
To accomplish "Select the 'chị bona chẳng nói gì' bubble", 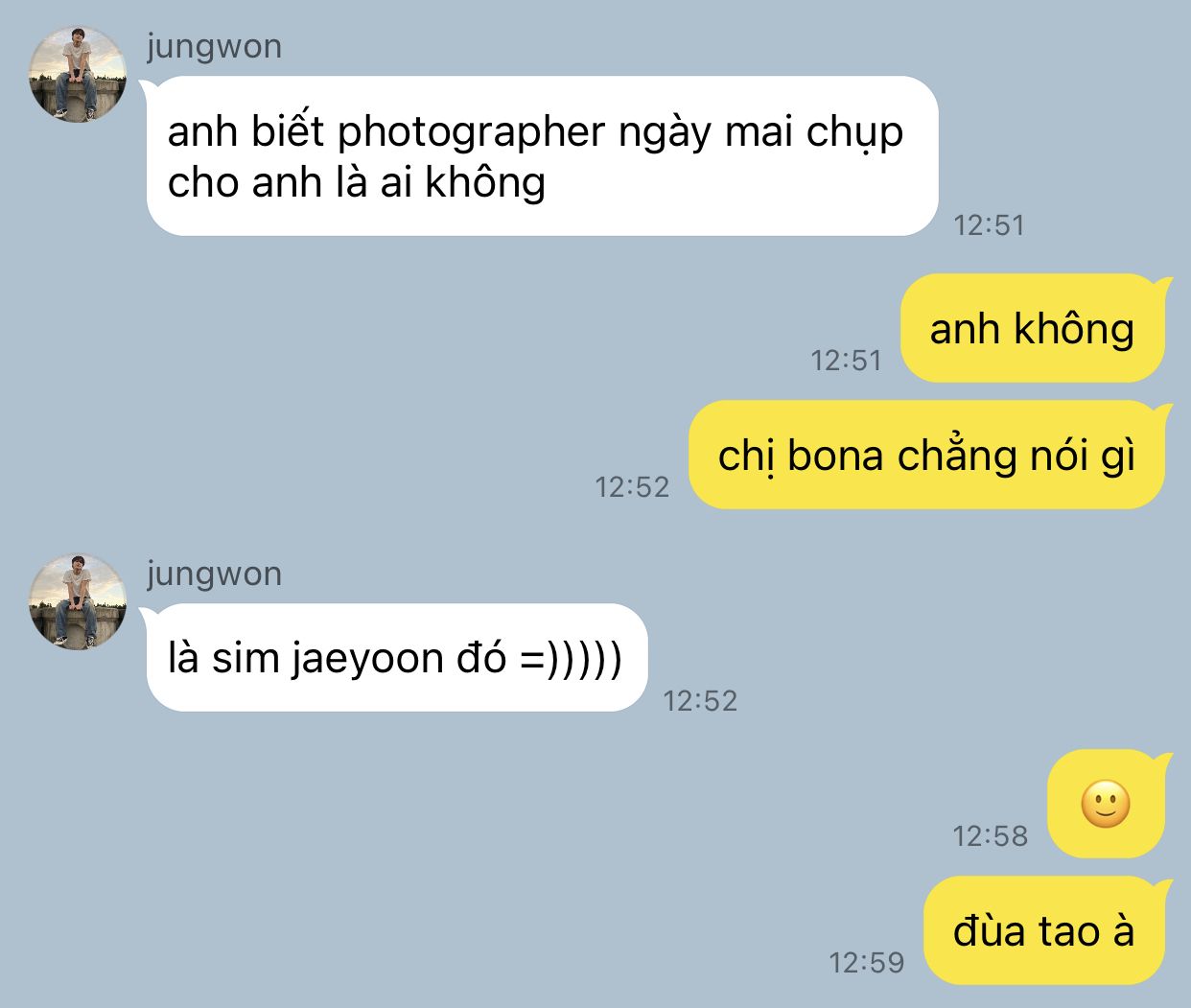I will tap(926, 456).
